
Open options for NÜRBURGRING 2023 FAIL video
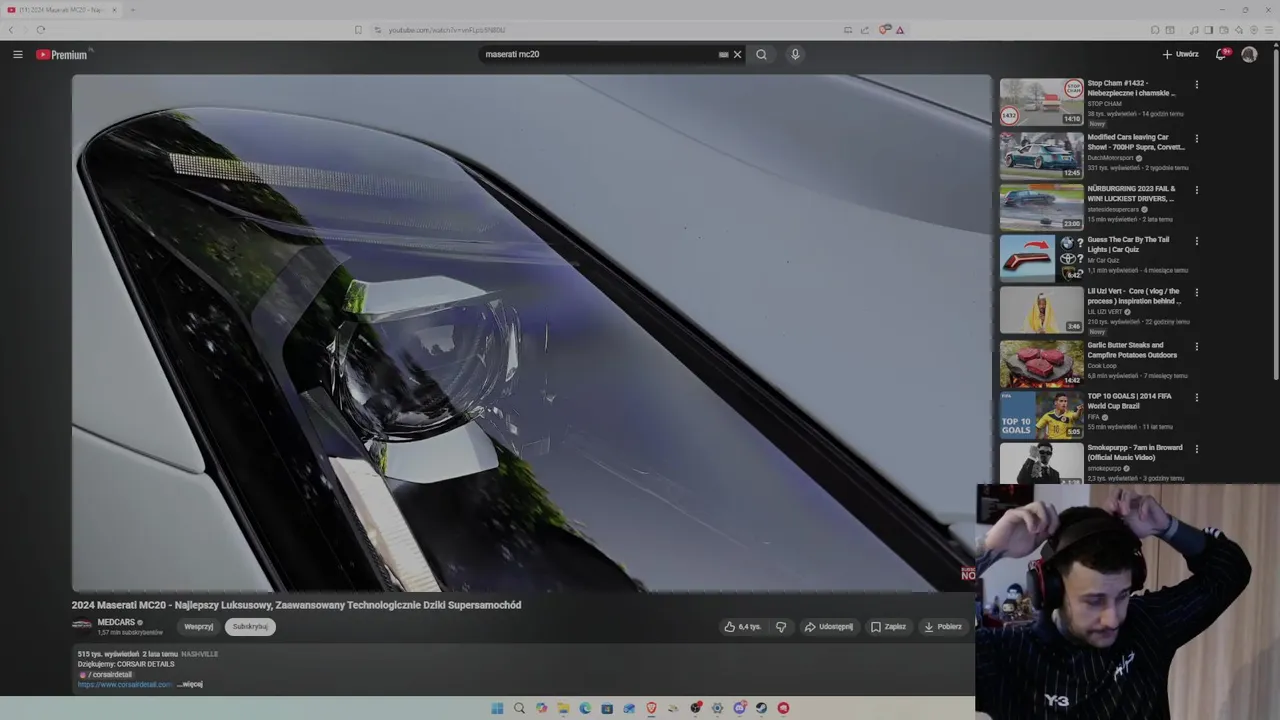[x=1196, y=190]
